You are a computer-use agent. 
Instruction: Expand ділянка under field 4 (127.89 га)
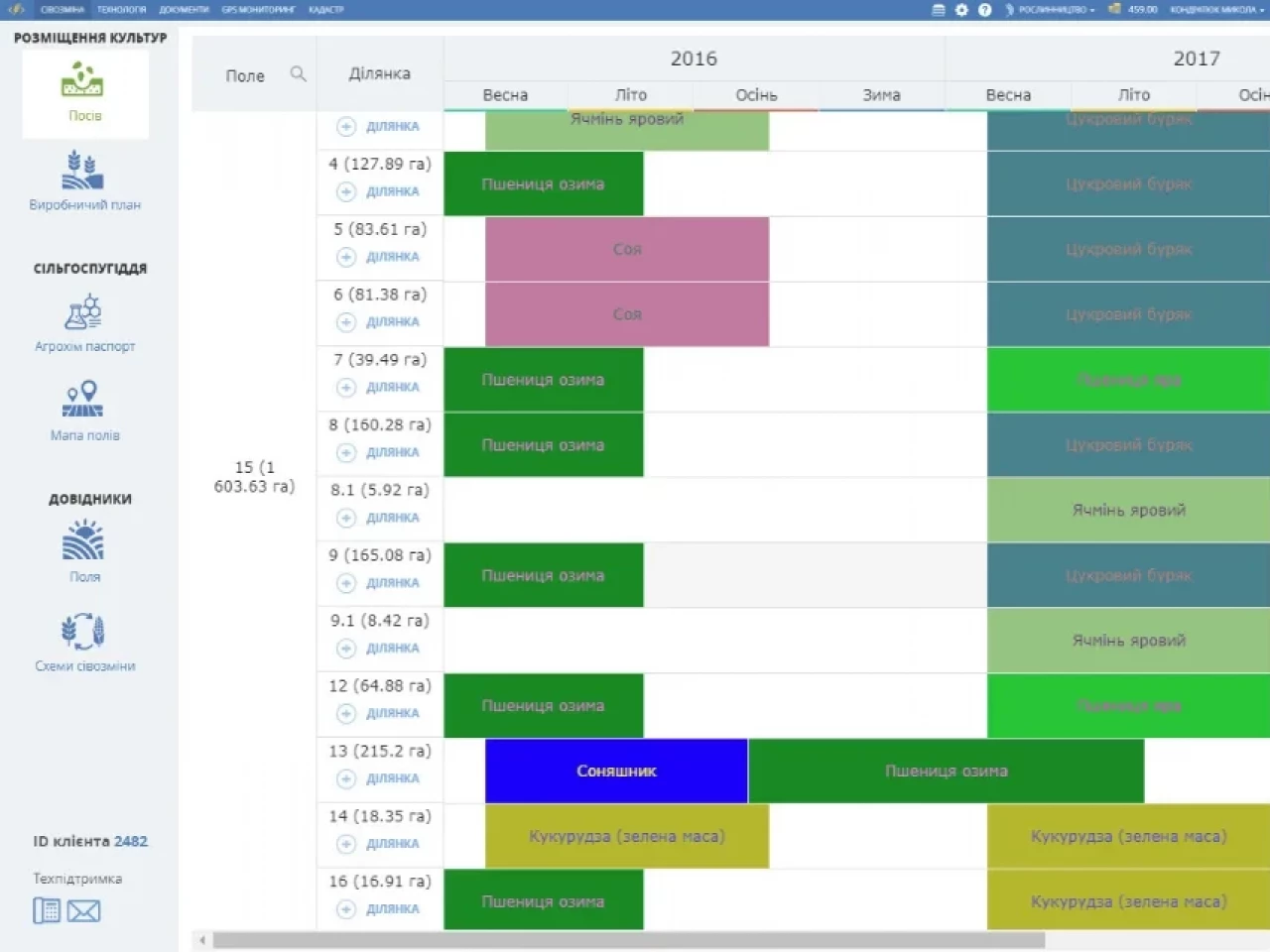pyautogui.click(x=346, y=191)
